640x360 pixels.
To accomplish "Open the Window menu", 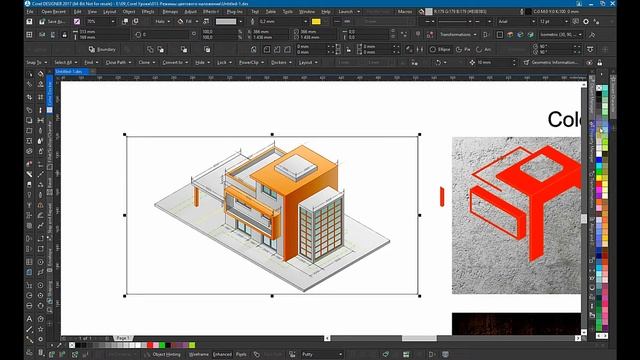I will pyautogui.click(x=307, y=11).
